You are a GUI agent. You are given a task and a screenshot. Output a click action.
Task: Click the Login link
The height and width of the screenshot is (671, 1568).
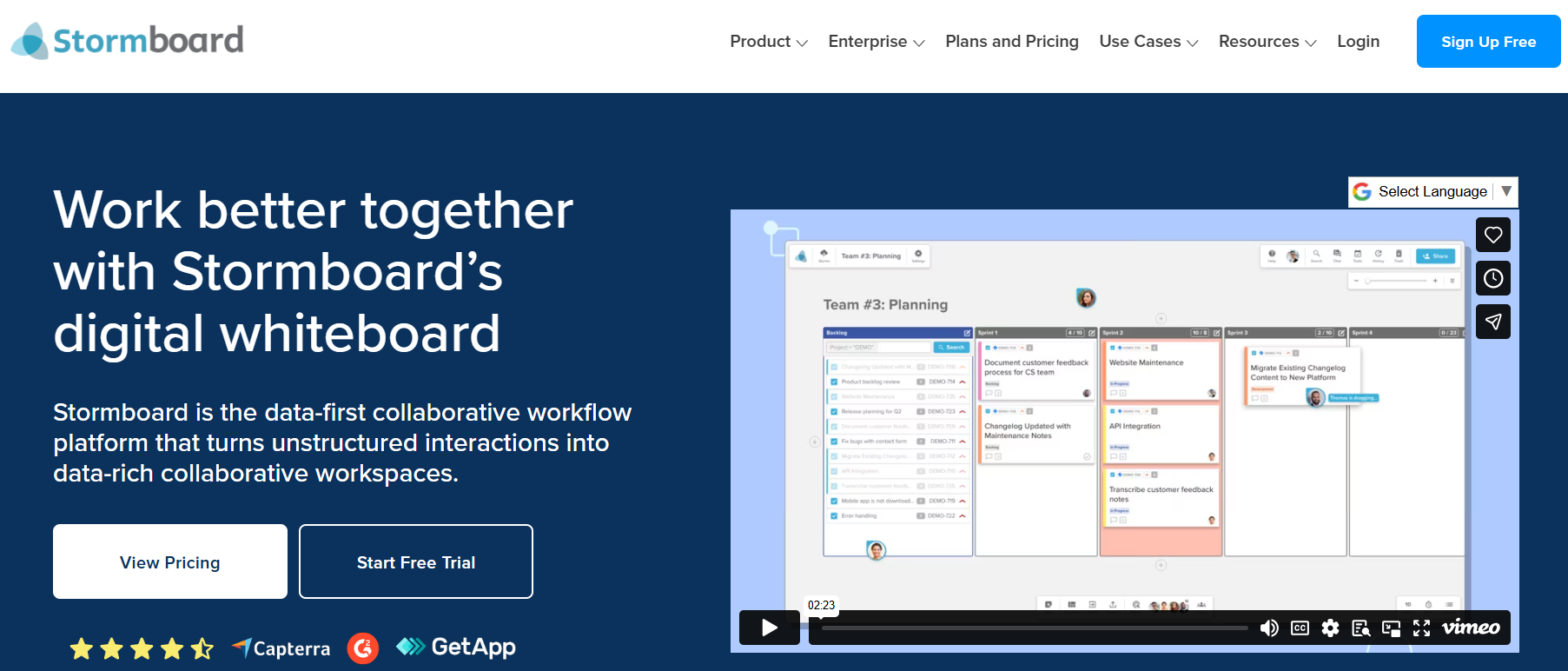pyautogui.click(x=1358, y=42)
